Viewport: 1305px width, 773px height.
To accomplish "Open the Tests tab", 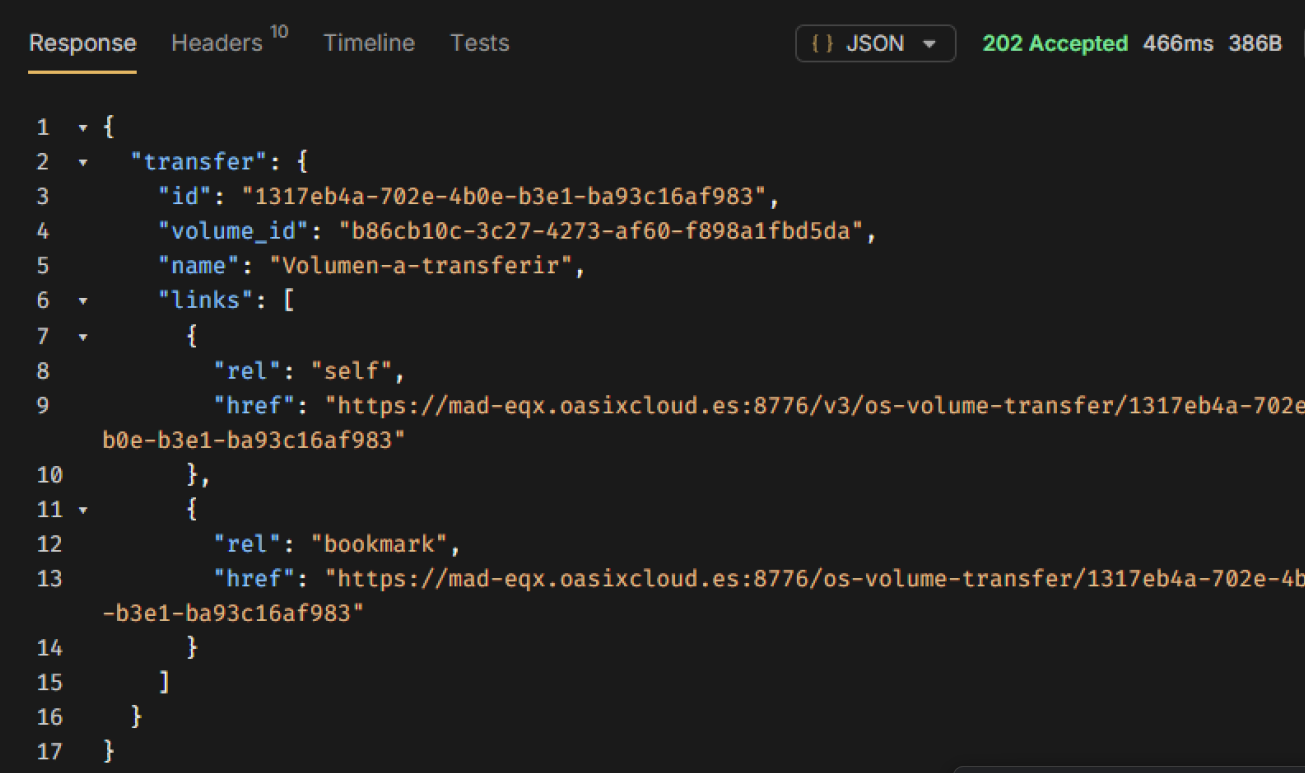I will [x=479, y=43].
